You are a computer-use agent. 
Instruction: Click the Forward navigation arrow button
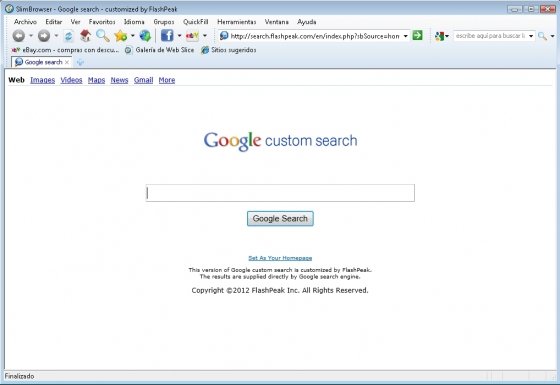pyautogui.click(x=44, y=36)
